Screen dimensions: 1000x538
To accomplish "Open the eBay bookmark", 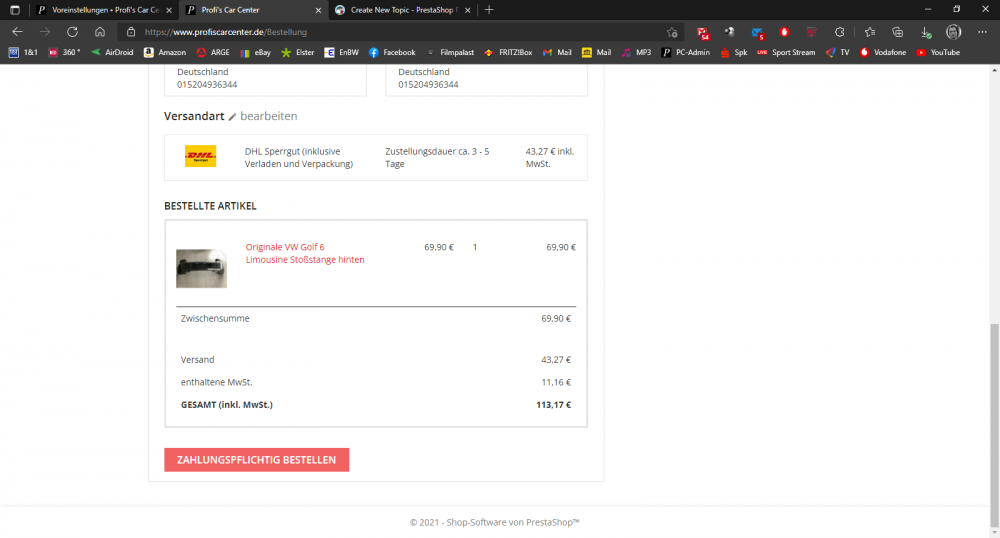I will coord(255,52).
